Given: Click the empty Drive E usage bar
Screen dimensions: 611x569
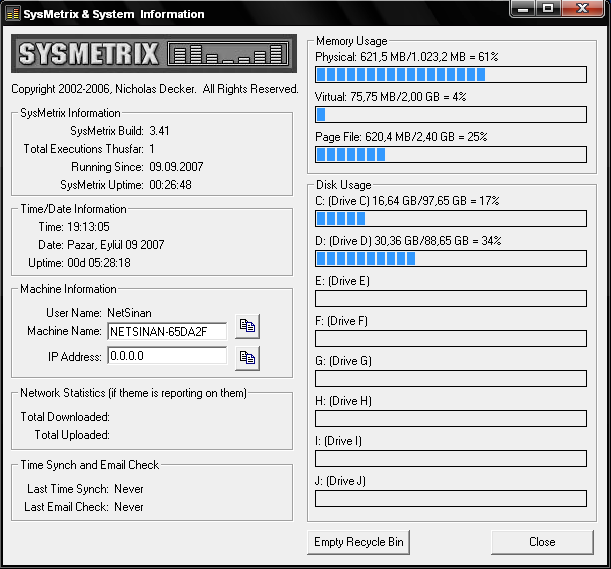Looking at the screenshot, I should (450, 298).
